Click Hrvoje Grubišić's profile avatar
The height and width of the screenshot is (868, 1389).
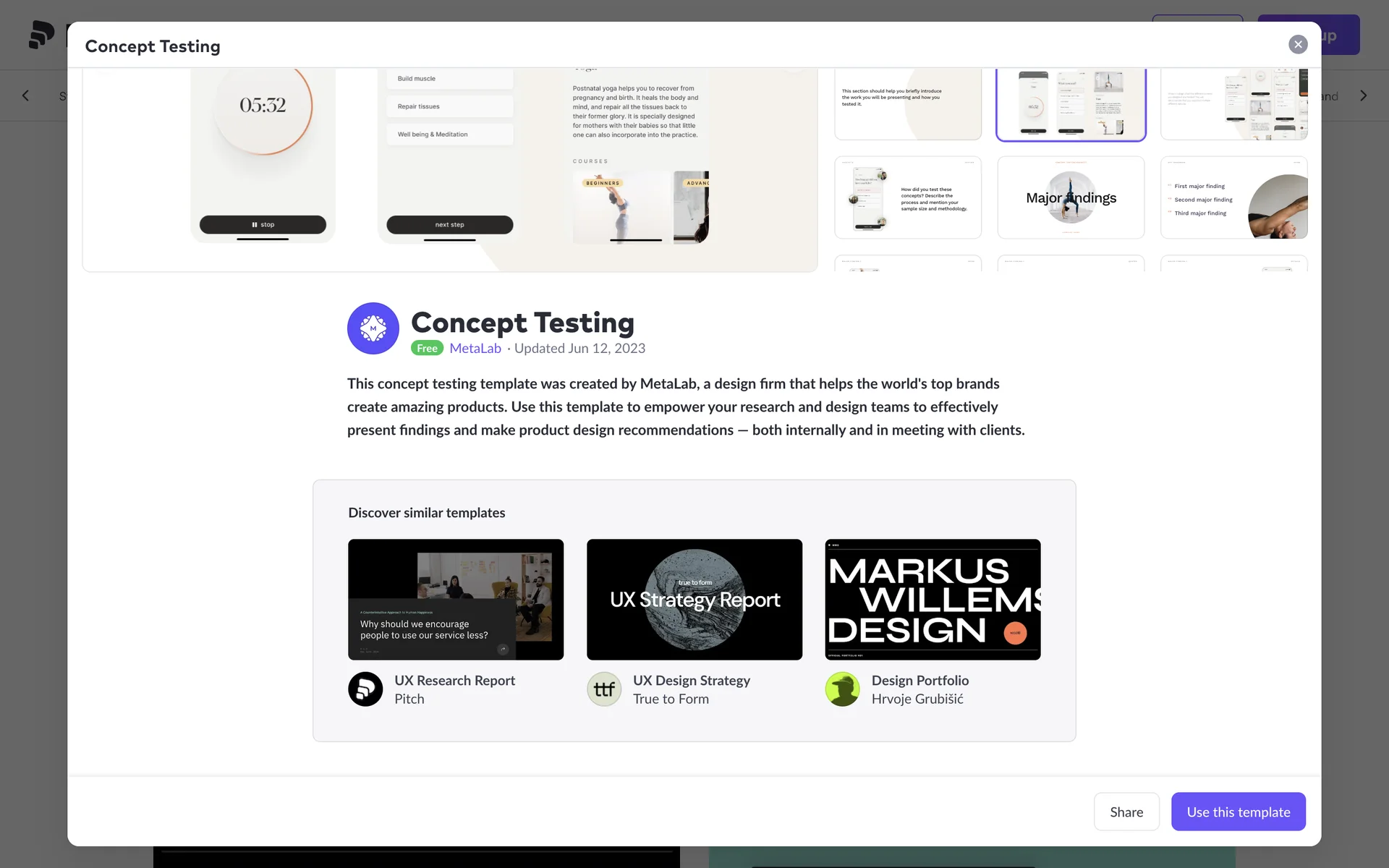coord(843,689)
